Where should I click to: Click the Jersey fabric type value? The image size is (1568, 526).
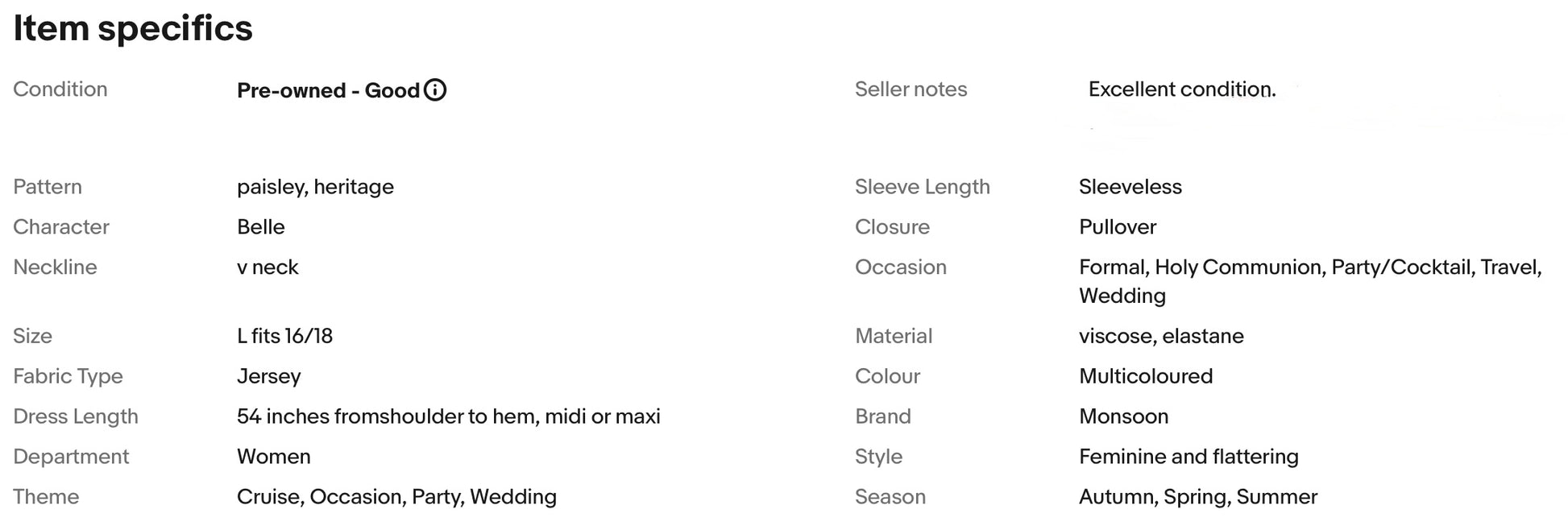click(x=269, y=376)
